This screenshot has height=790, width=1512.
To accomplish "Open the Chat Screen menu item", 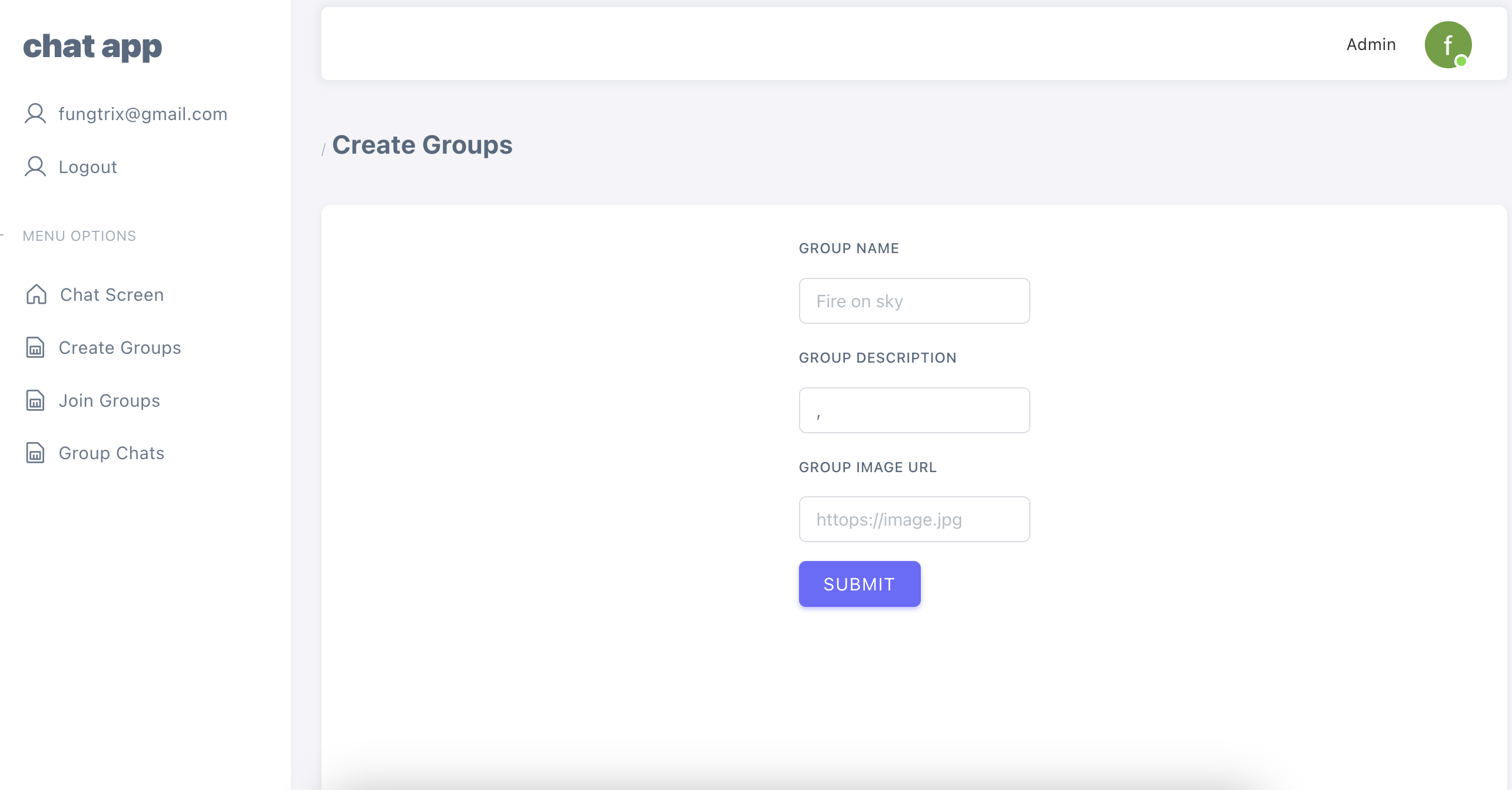I will tap(112, 294).
